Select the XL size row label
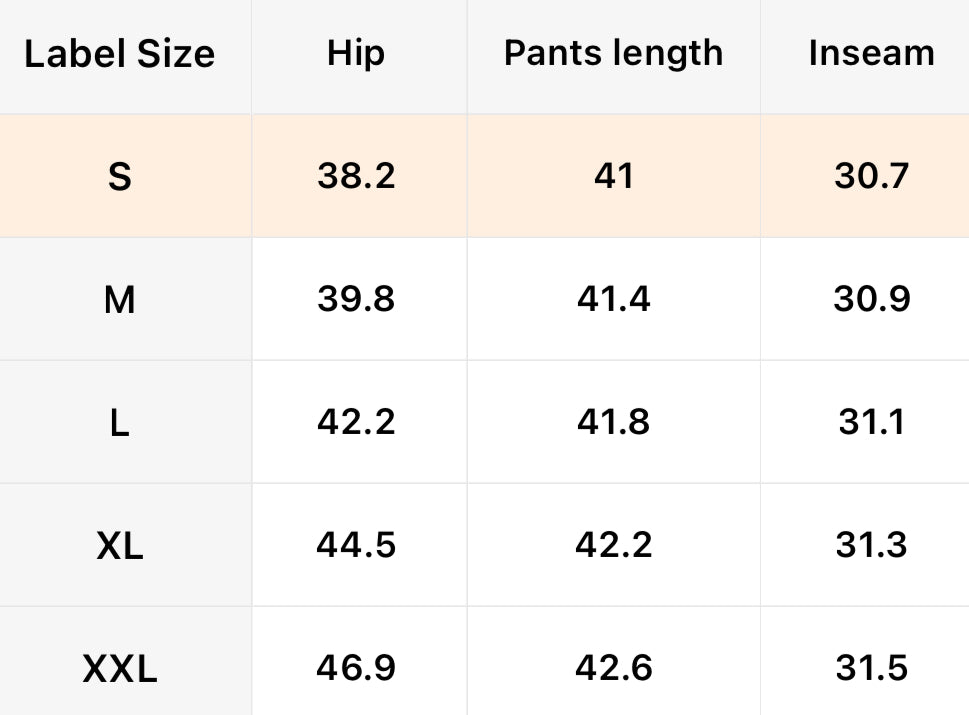This screenshot has width=969, height=715. tap(120, 545)
